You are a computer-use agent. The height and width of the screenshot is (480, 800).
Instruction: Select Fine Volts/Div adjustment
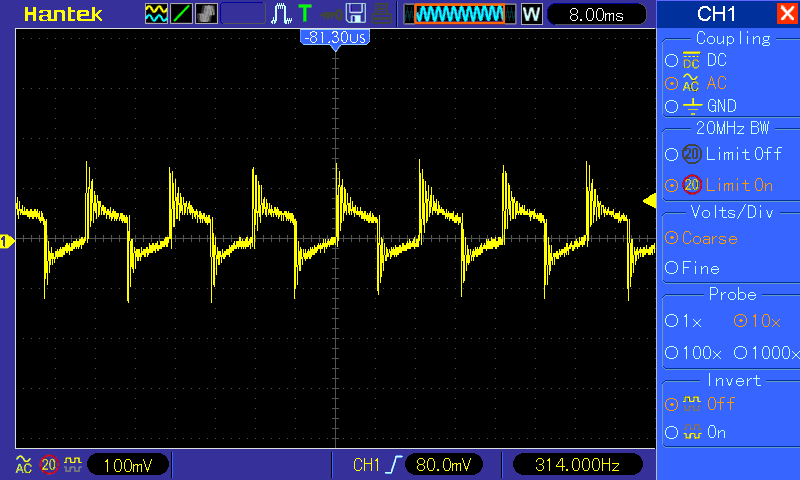point(692,268)
